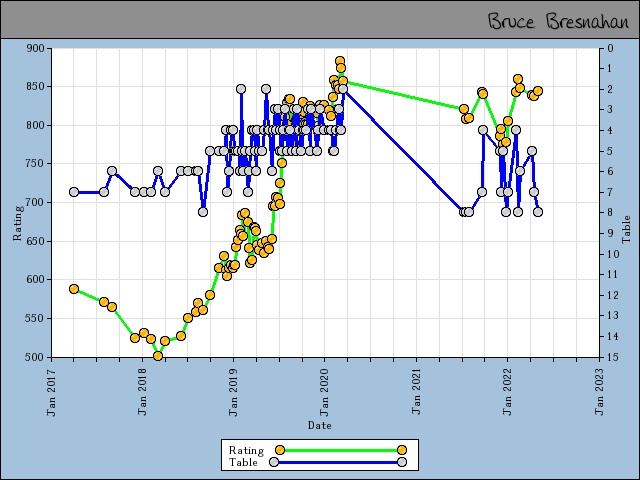This screenshot has width=640, height=480.
Task: Select the gray Table legend marker on left
Action: coord(274,462)
